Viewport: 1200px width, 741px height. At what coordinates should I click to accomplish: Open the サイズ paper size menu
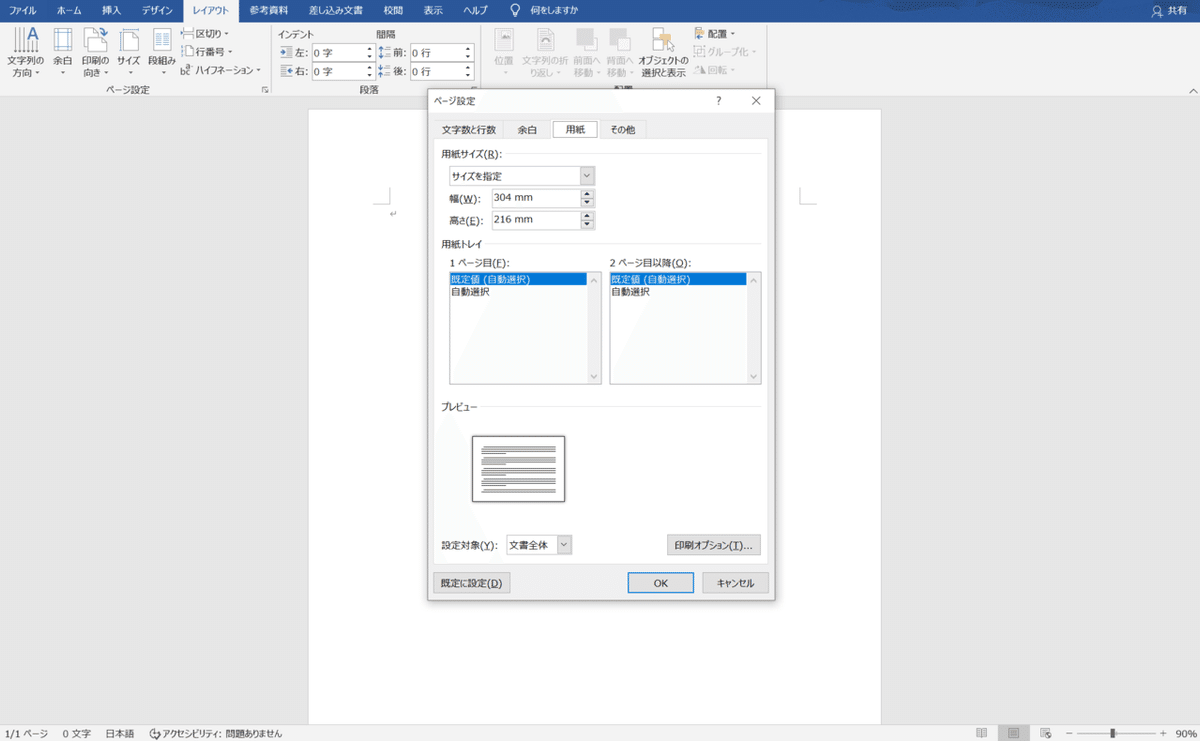pyautogui.click(x=128, y=53)
